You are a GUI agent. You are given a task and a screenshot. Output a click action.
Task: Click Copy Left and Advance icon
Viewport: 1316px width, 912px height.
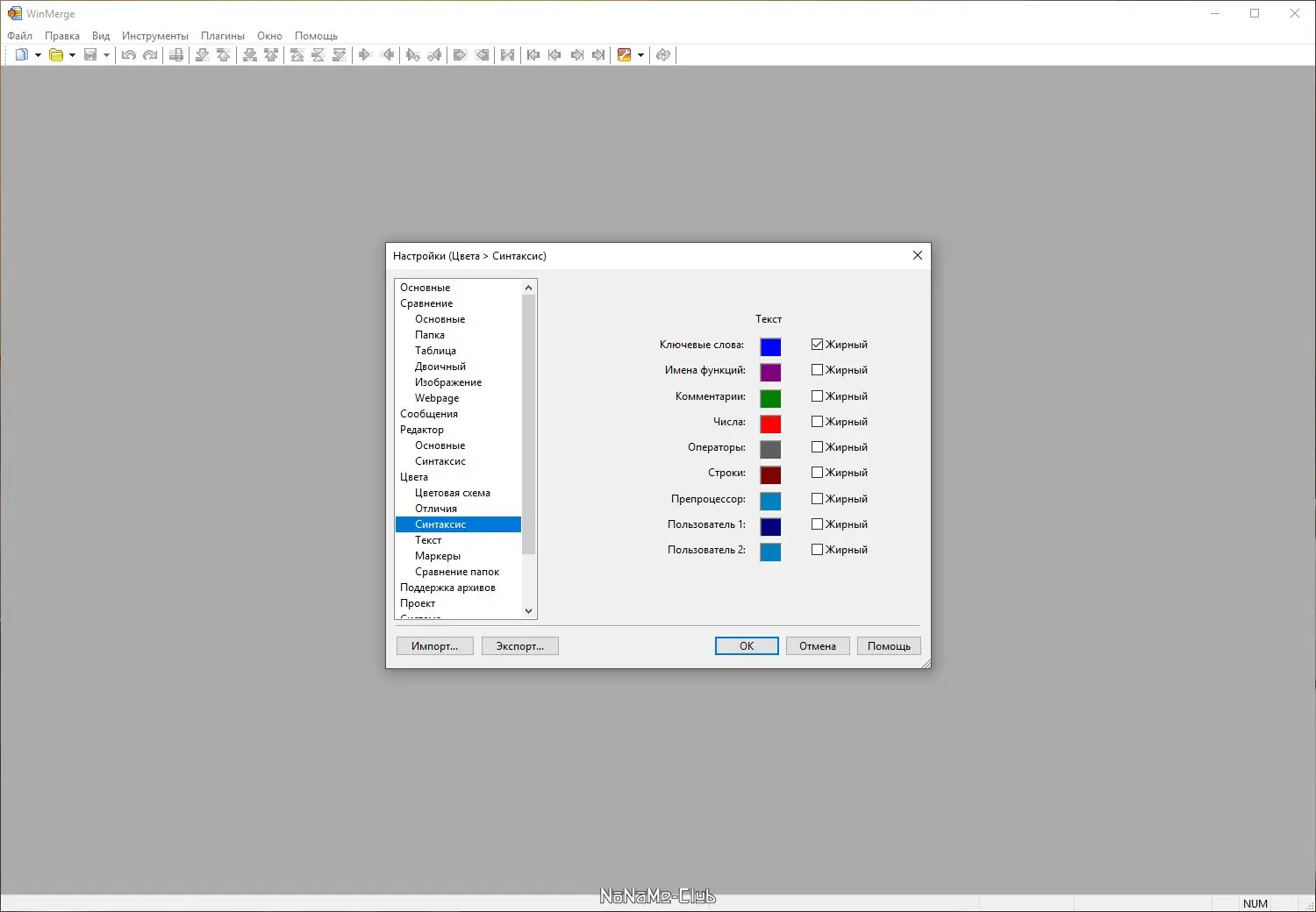point(434,55)
